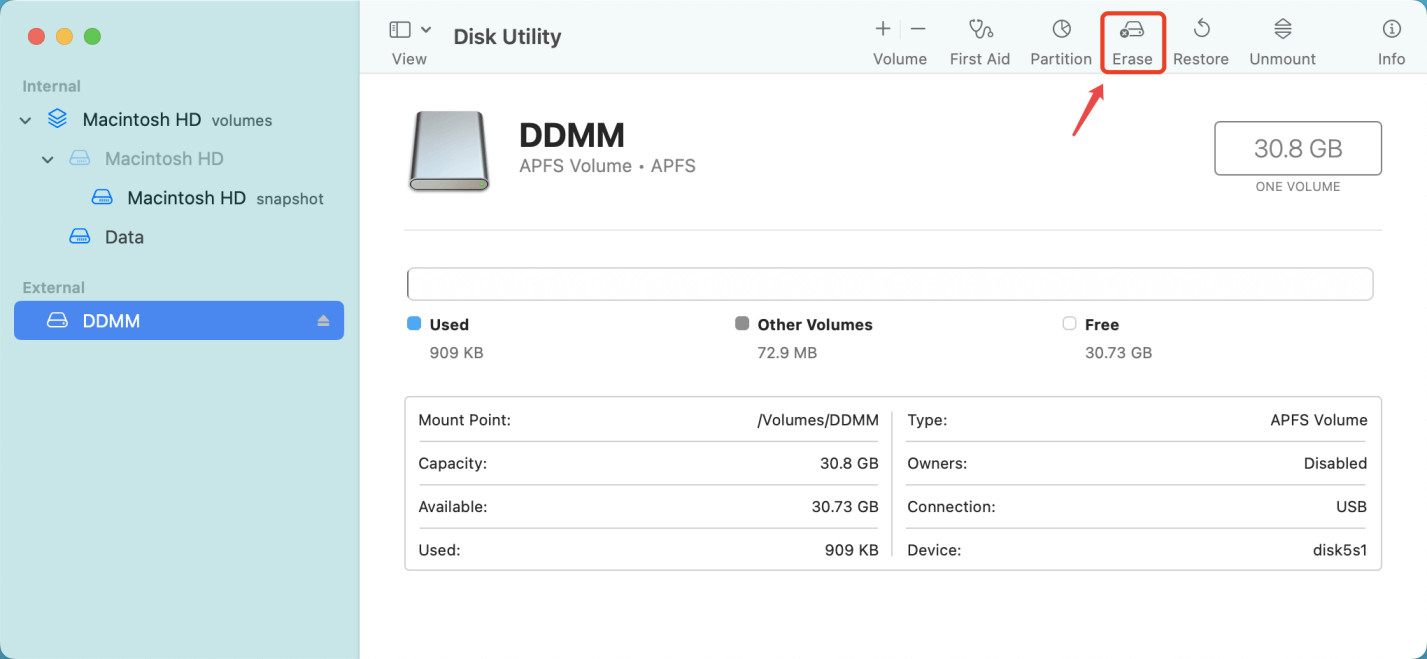This screenshot has width=1427, height=659.
Task: Click the 30.8 GB ONE VOLUME button
Action: click(1297, 148)
